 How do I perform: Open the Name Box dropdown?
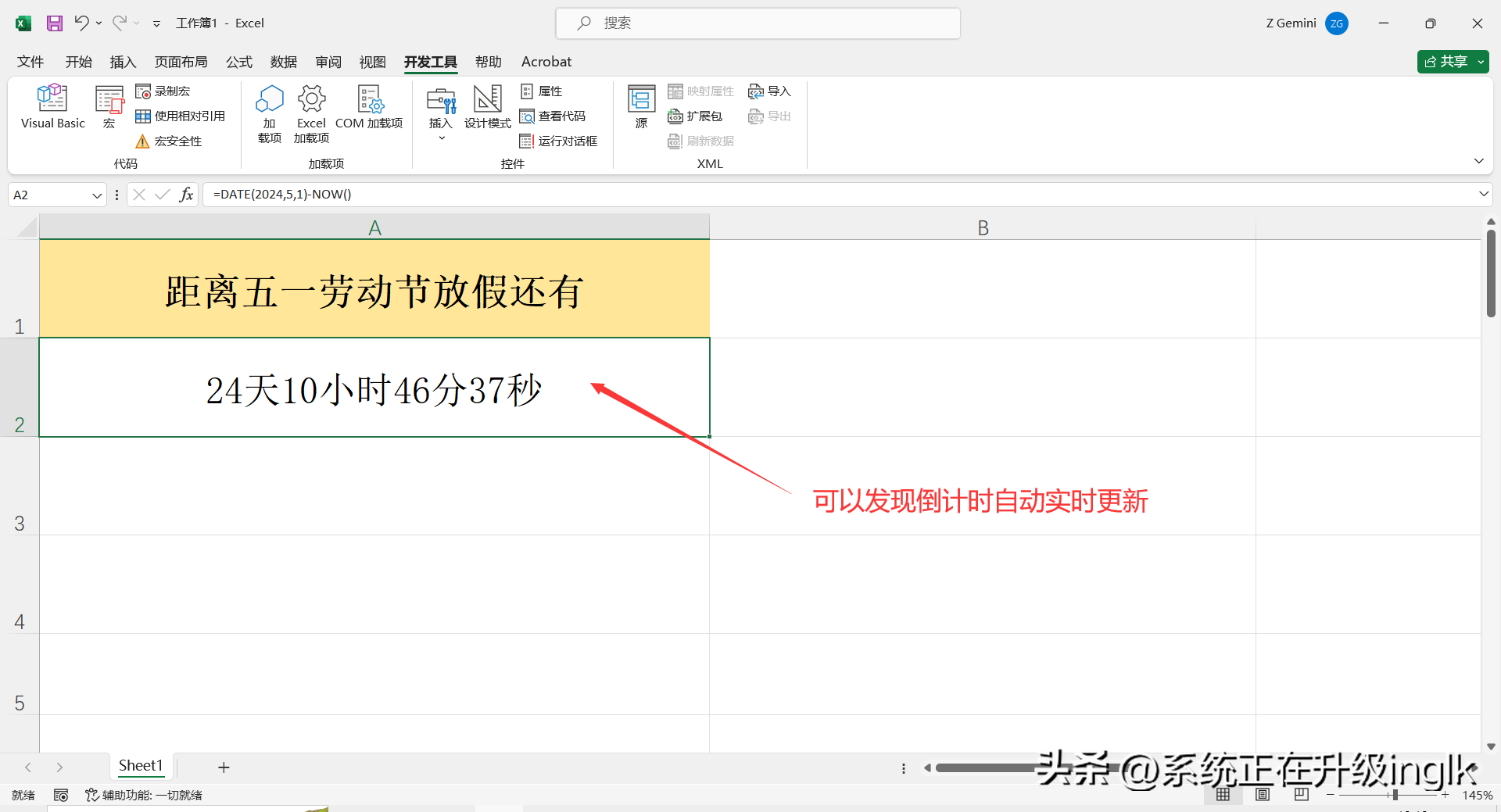(97, 195)
